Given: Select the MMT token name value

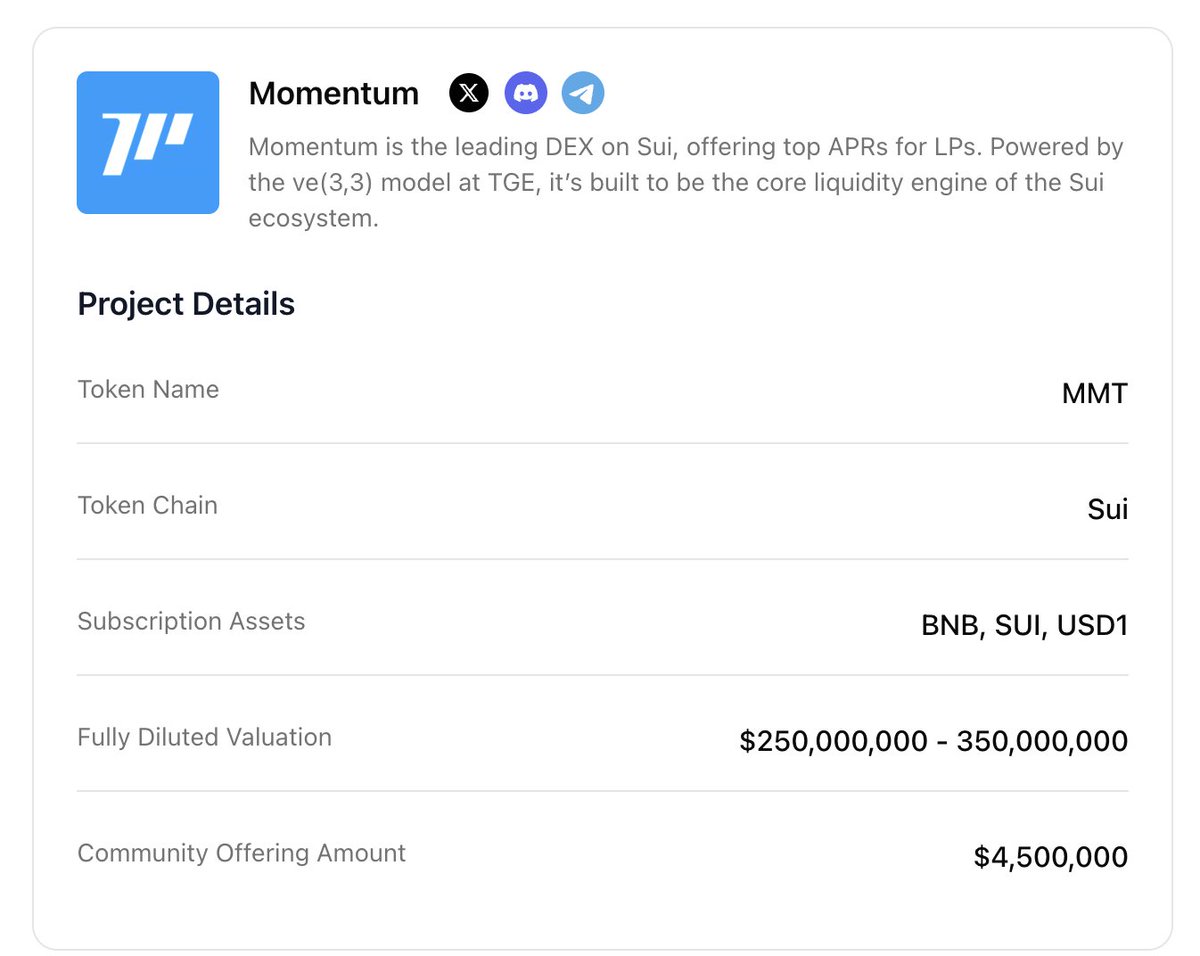Looking at the screenshot, I should tap(1094, 394).
